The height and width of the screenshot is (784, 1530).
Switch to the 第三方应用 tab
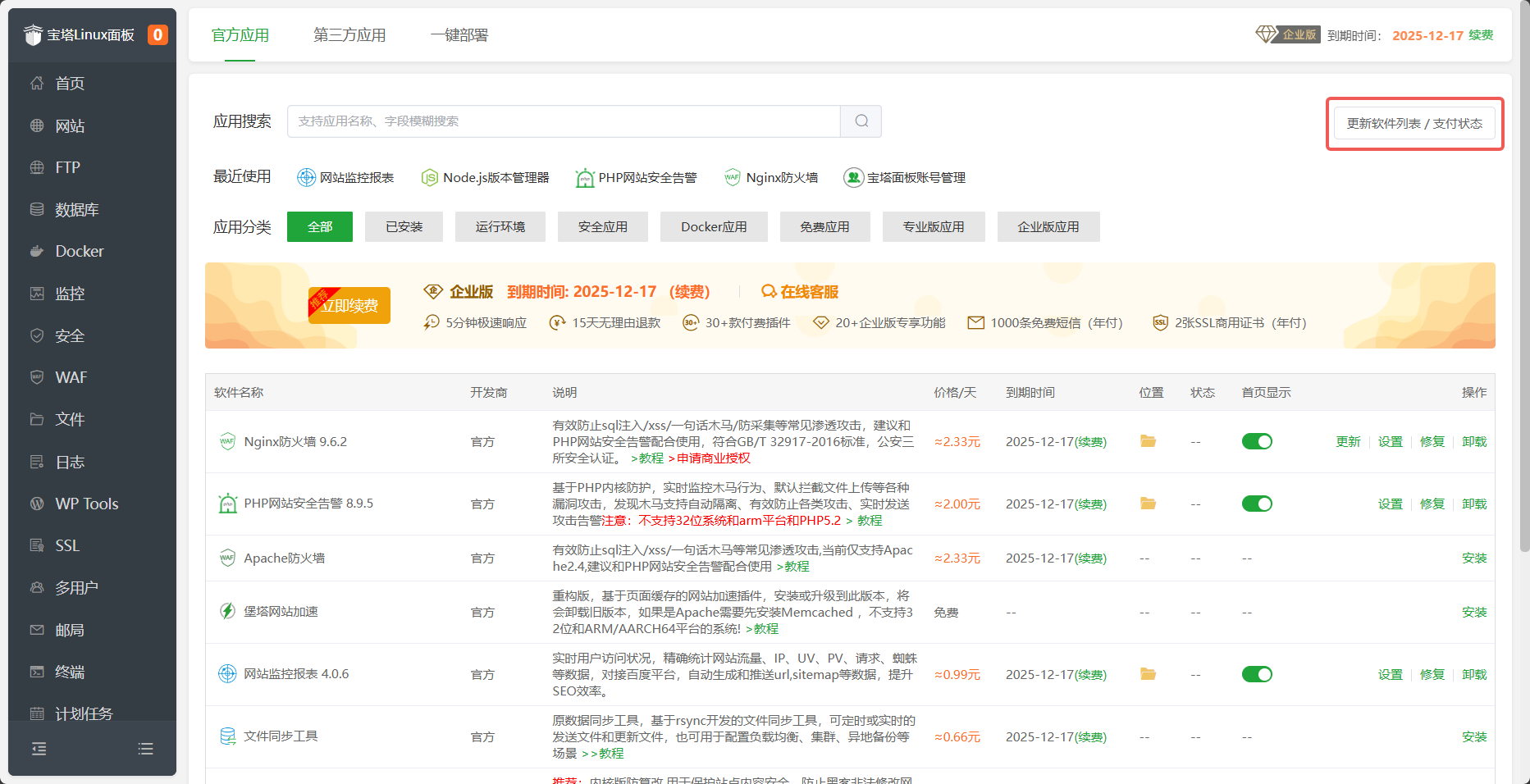(x=349, y=35)
